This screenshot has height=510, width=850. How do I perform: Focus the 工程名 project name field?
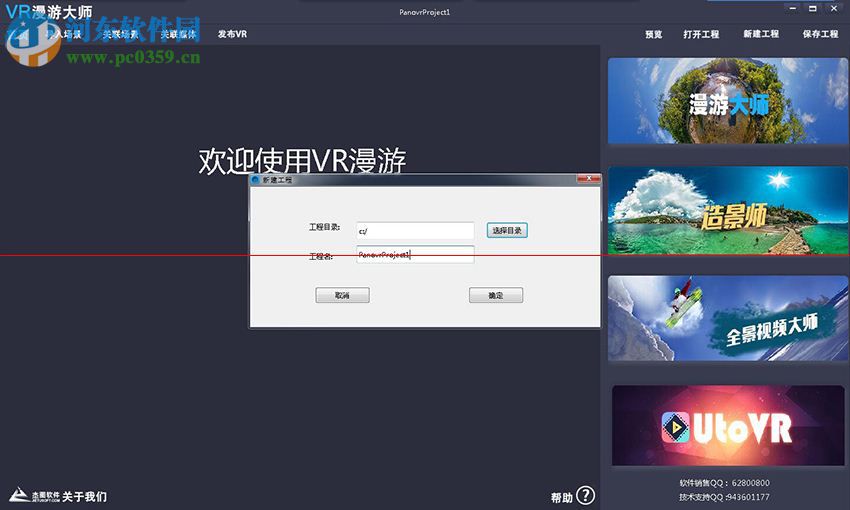(x=415, y=254)
